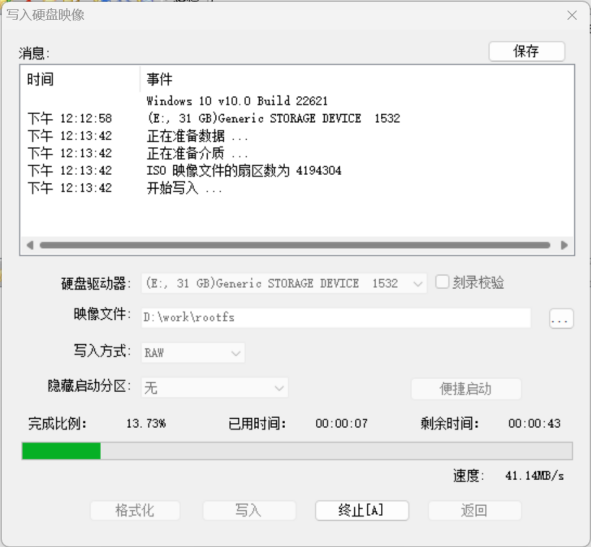Select the 开始写入 log row
The image size is (591, 547).
coord(297,188)
